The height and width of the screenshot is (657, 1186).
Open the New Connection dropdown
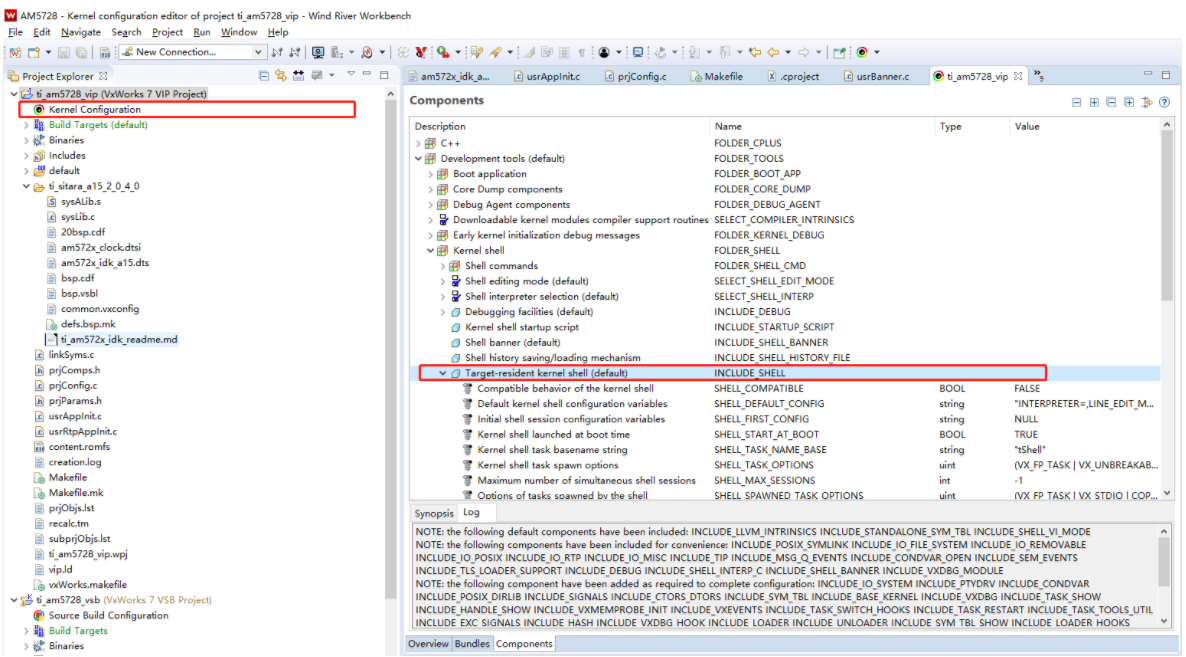pyautogui.click(x=258, y=51)
